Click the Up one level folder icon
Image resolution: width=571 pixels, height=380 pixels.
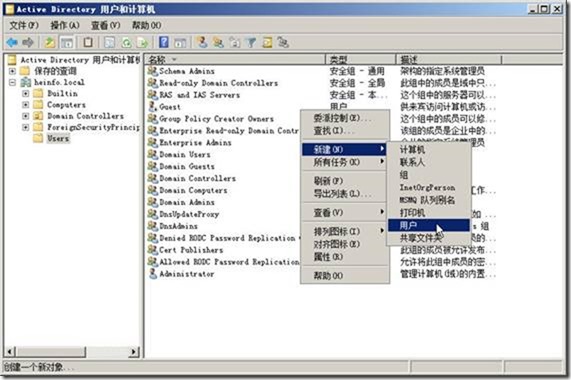pyautogui.click(x=50, y=43)
